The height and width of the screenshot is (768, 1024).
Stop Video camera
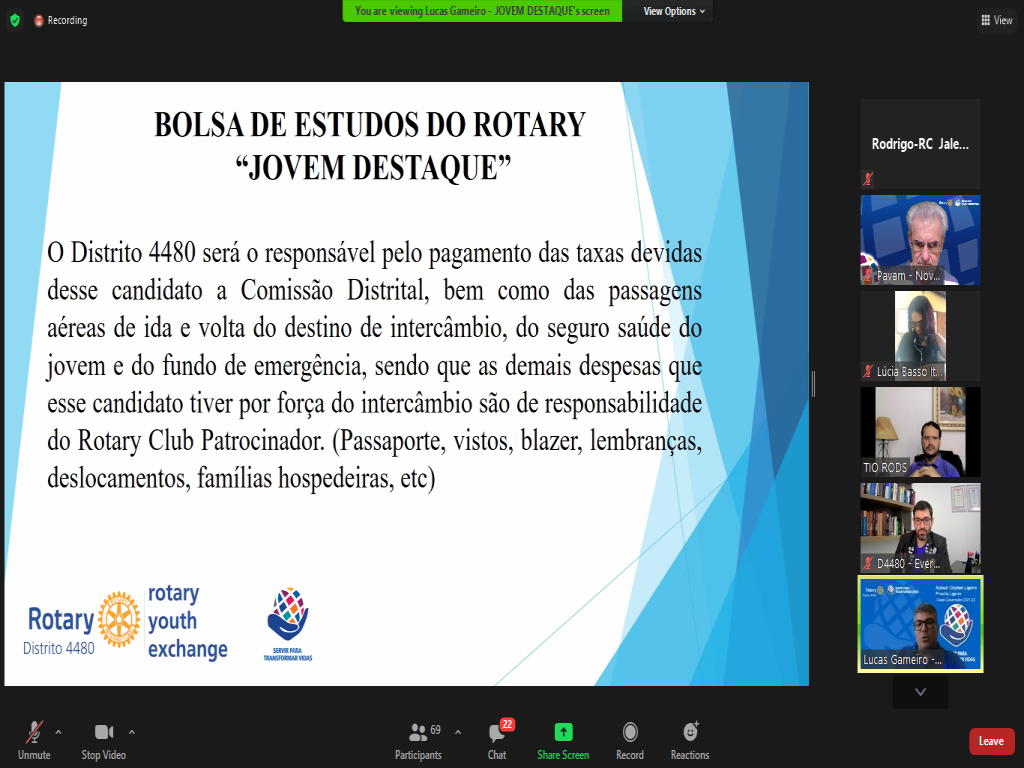103,738
